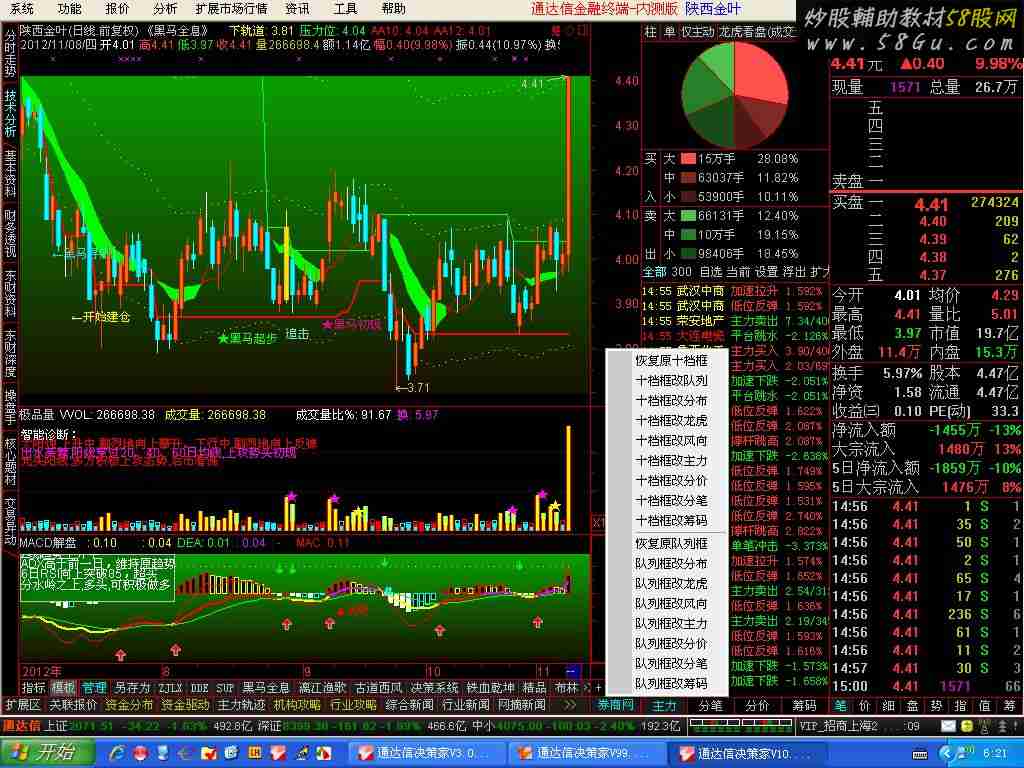Click the 荣安地产 主力卖出 alert row
1024x768 pixels.
735,321
